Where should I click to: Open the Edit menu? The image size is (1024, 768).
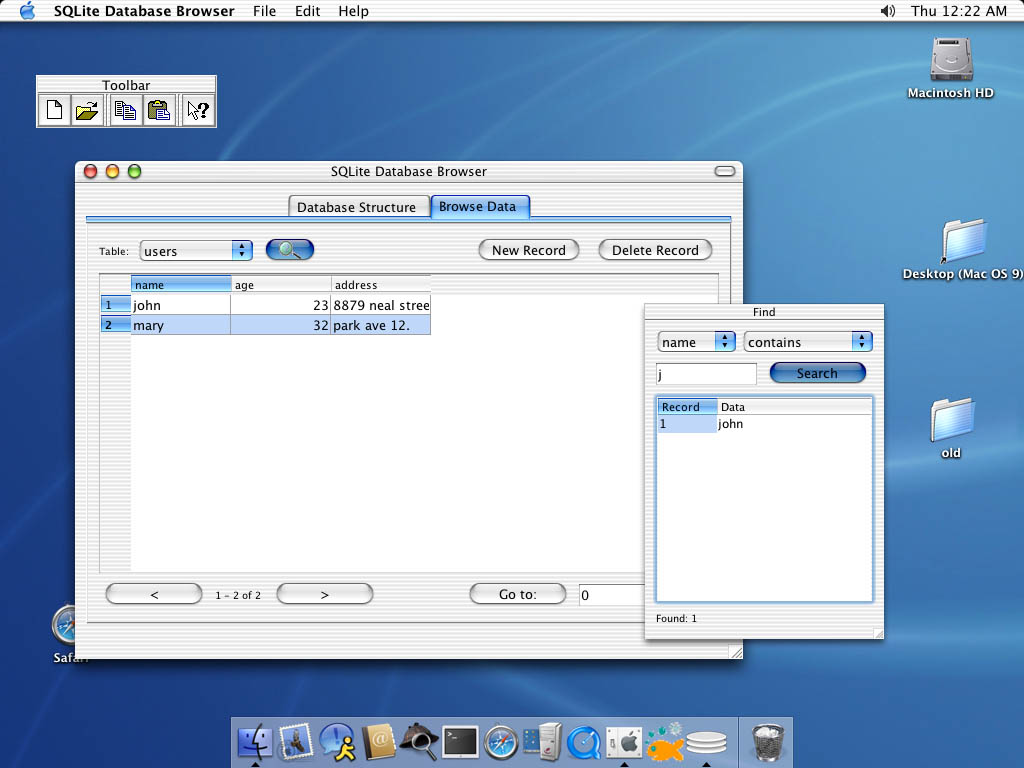point(307,11)
